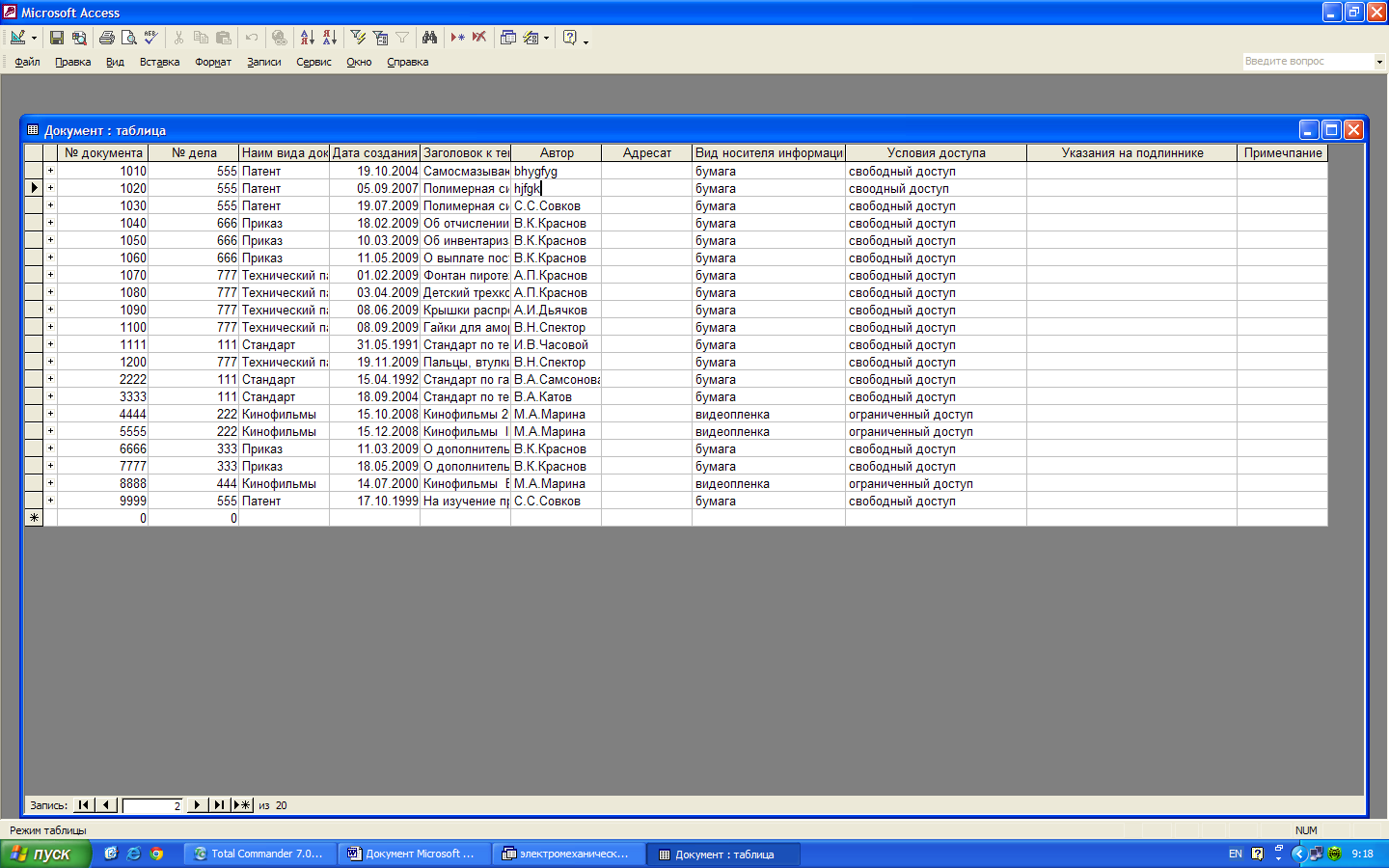This screenshot has height=868, width=1389.
Task: Open the Сервис menu
Action: pos(313,62)
